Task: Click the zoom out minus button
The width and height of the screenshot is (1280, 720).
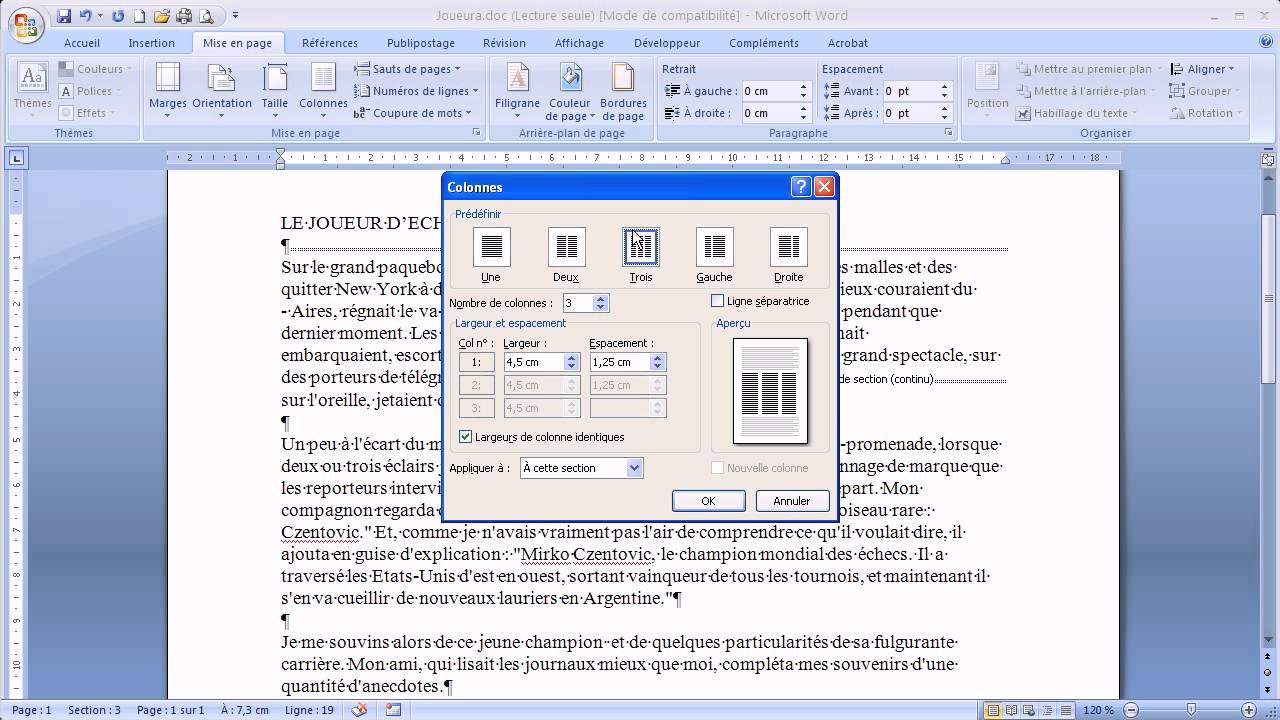Action: 1130,710
